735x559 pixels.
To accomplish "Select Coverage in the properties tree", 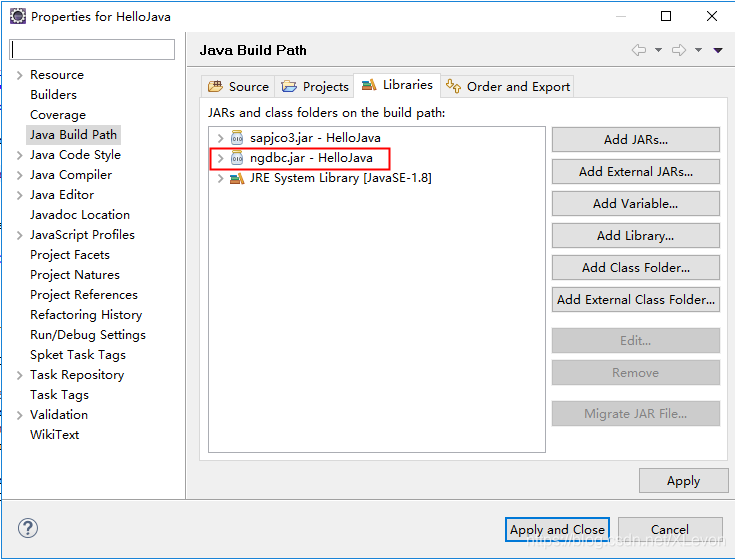I will (58, 115).
